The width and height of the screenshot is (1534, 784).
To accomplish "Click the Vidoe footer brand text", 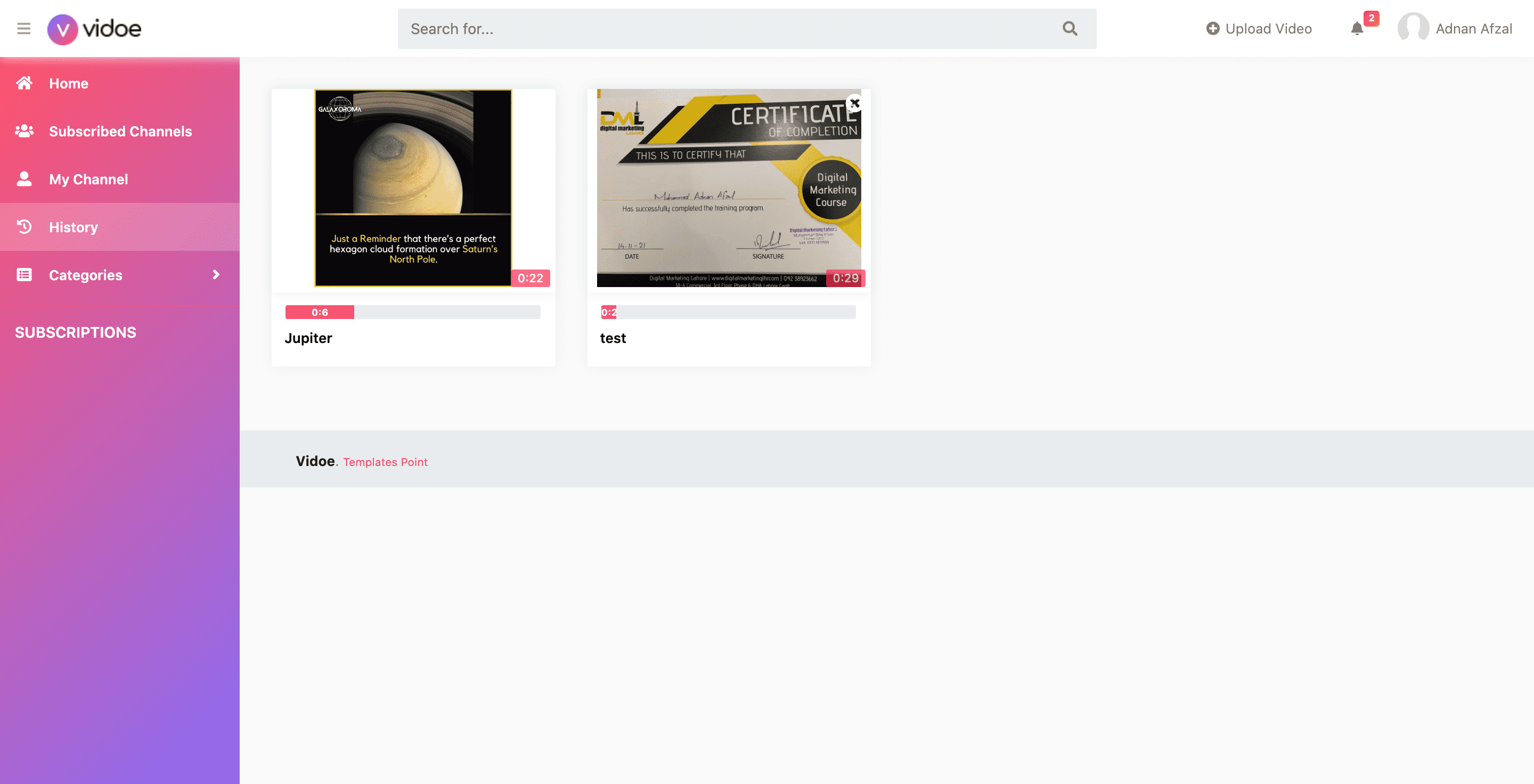I will click(315, 461).
